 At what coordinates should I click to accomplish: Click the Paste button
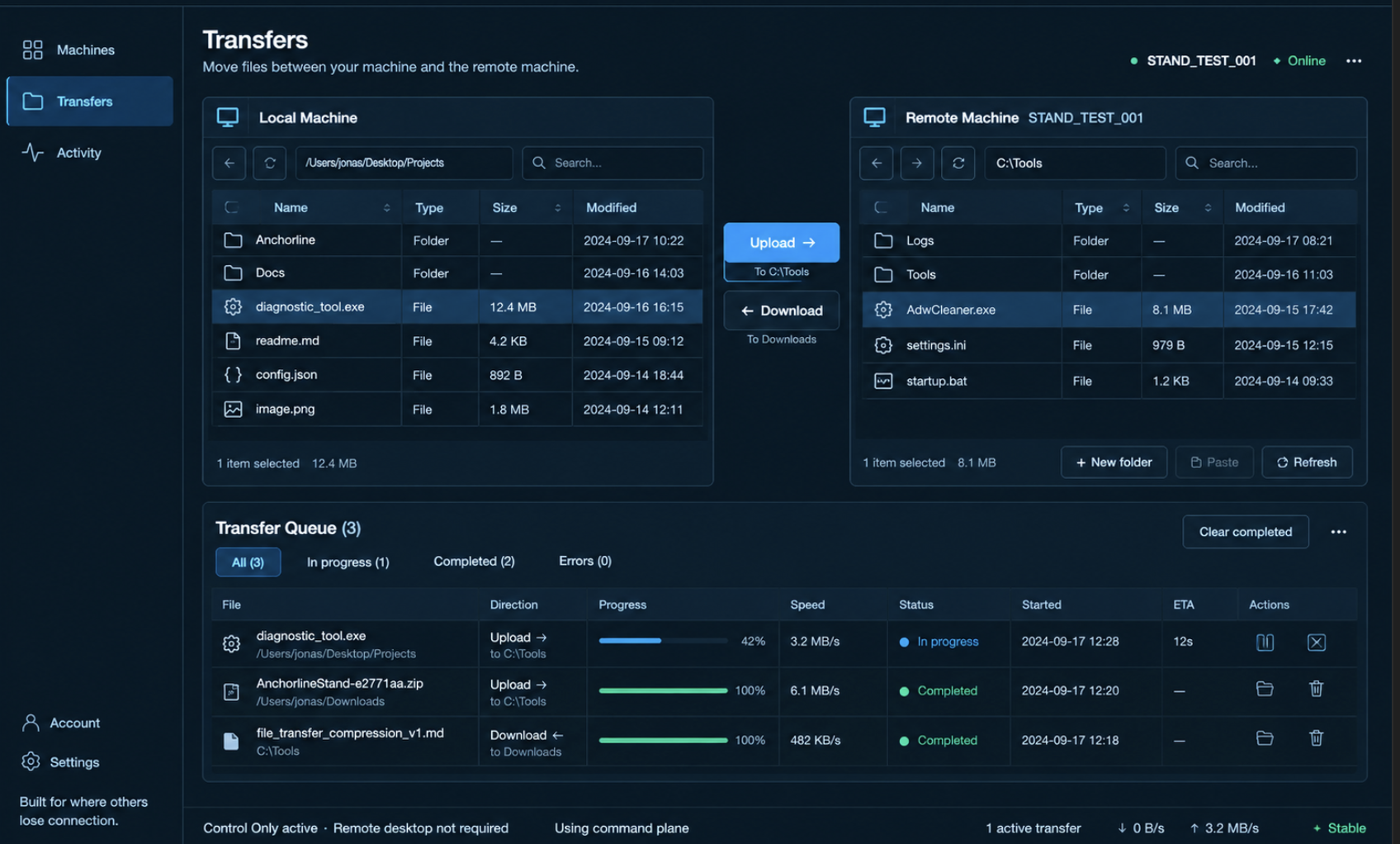pos(1213,462)
